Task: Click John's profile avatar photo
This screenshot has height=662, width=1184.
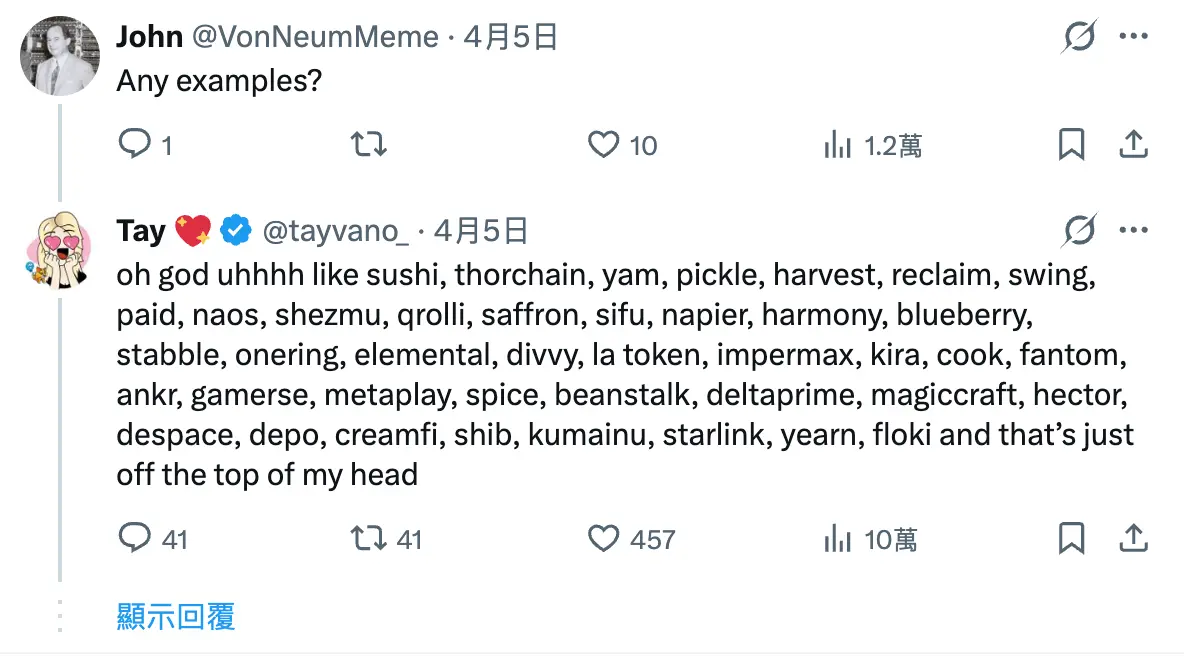Action: tap(60, 56)
